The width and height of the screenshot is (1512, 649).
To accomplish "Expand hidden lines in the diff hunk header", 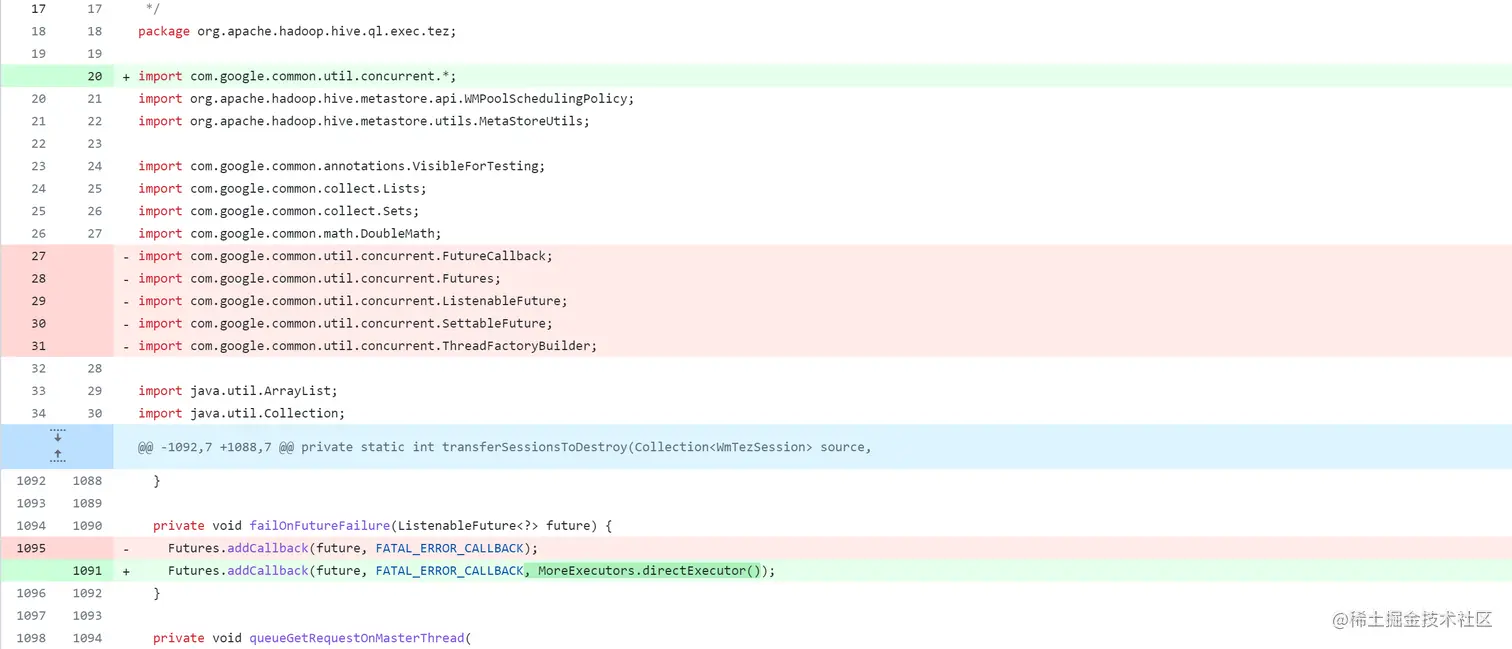I will [57, 447].
